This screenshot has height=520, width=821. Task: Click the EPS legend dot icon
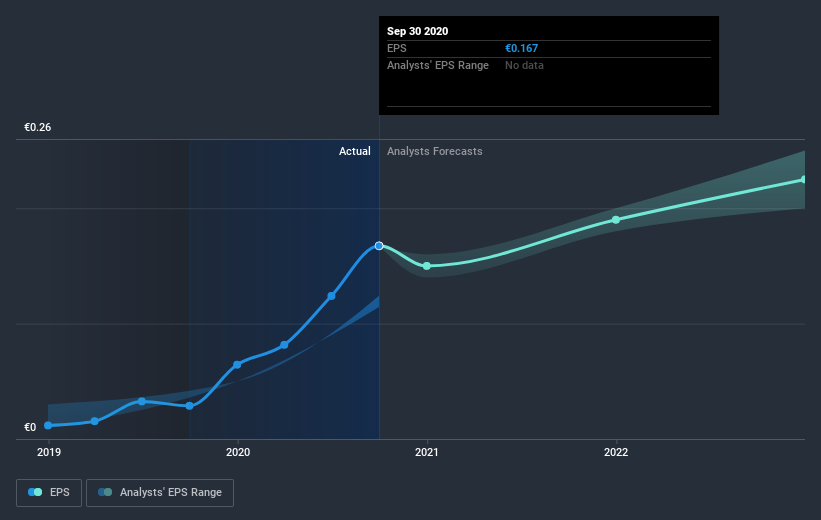click(x=35, y=492)
